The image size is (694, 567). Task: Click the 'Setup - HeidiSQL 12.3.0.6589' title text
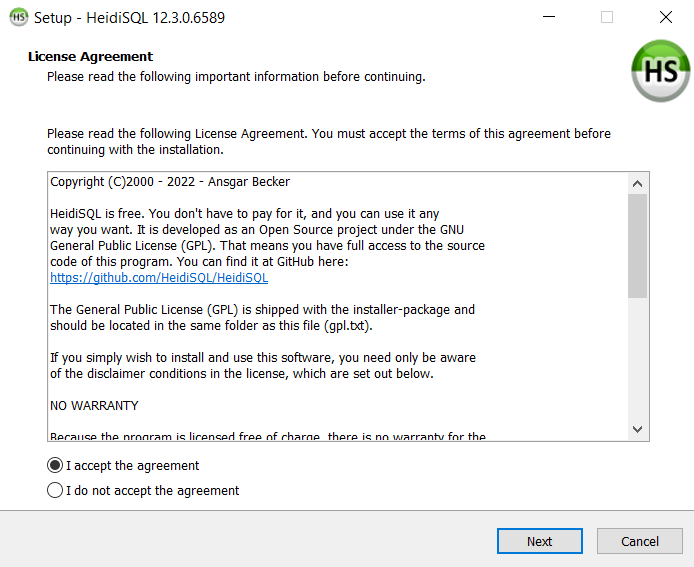click(x=129, y=18)
